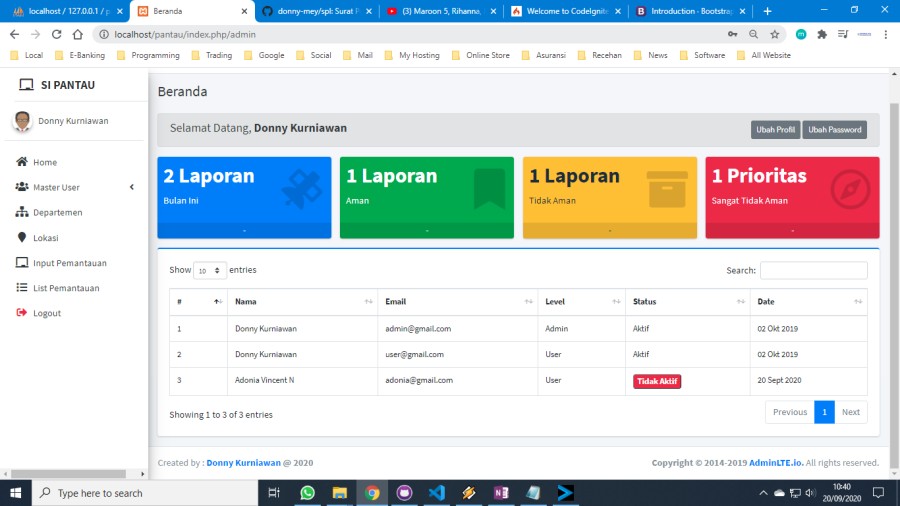This screenshot has height=506, width=900.
Task: Click the Lokasi map marker icon
Action: tap(22, 238)
